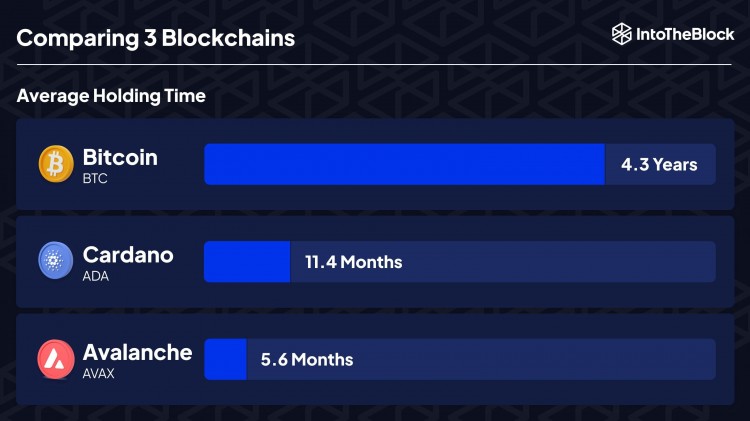Click the 4.3 Years value
Image resolution: width=750 pixels, height=421 pixels.
tap(659, 164)
